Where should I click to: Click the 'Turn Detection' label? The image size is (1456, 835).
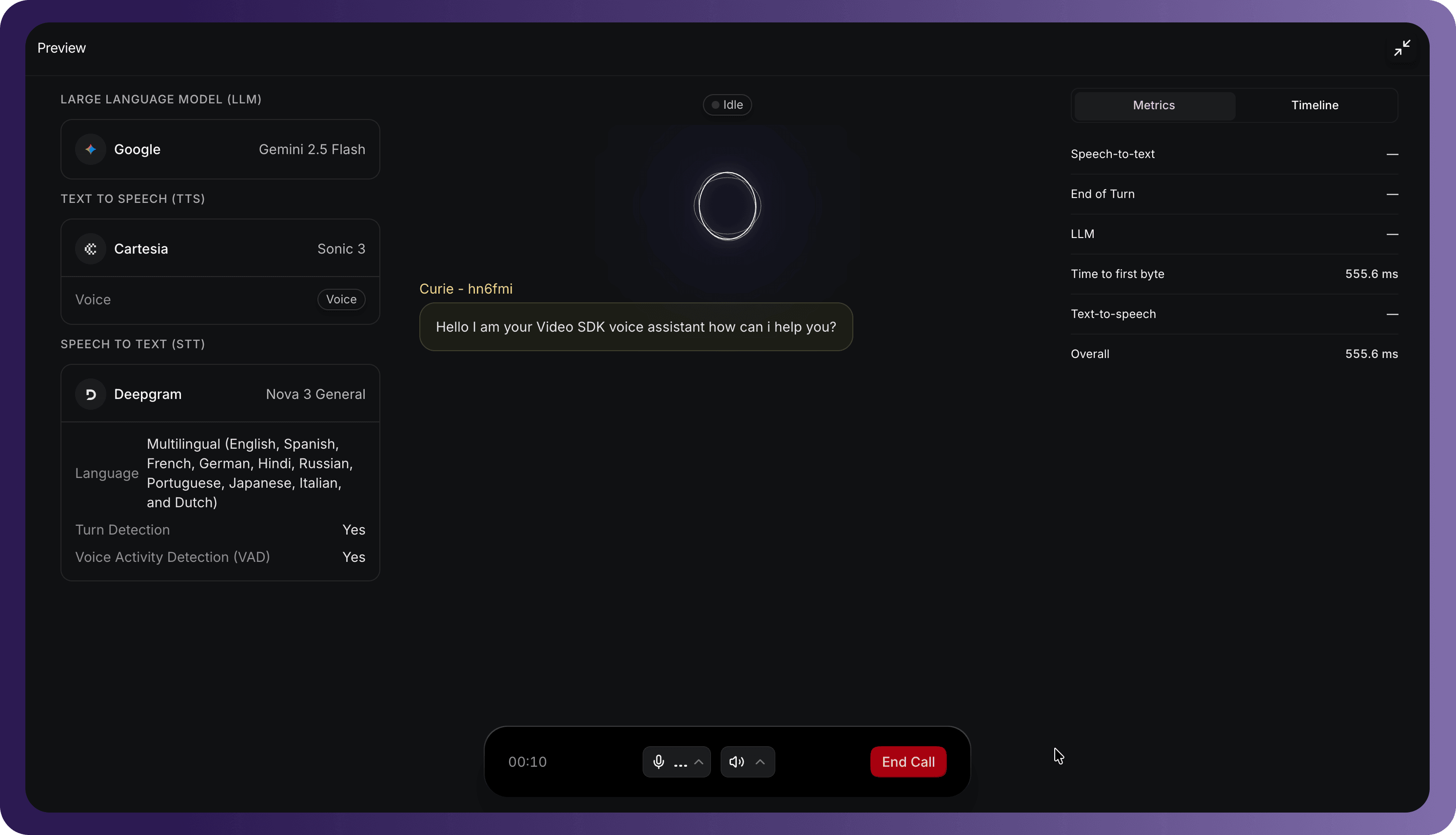point(122,530)
